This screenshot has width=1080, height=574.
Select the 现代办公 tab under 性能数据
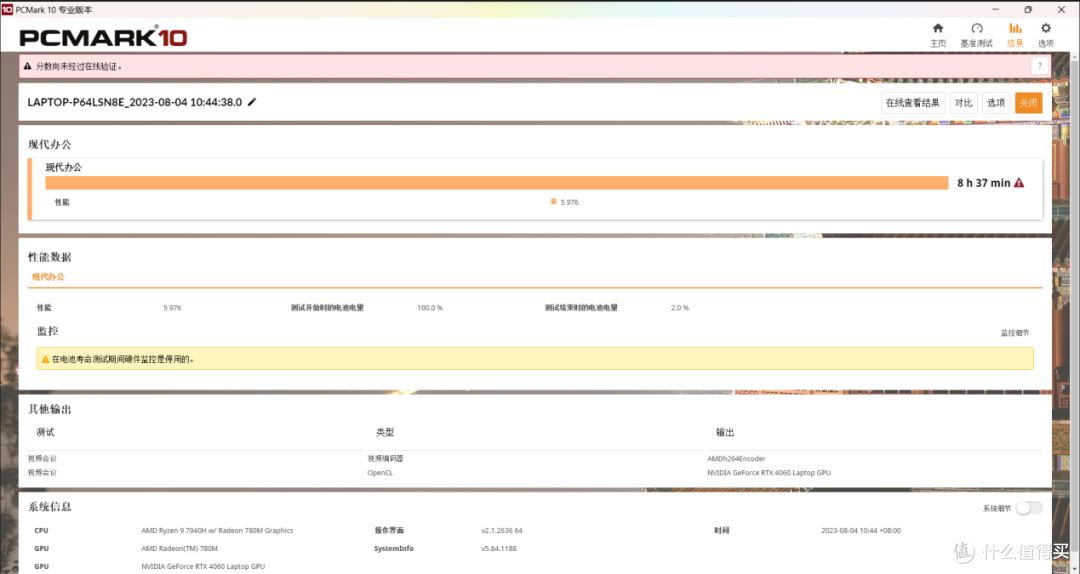click(x=48, y=276)
